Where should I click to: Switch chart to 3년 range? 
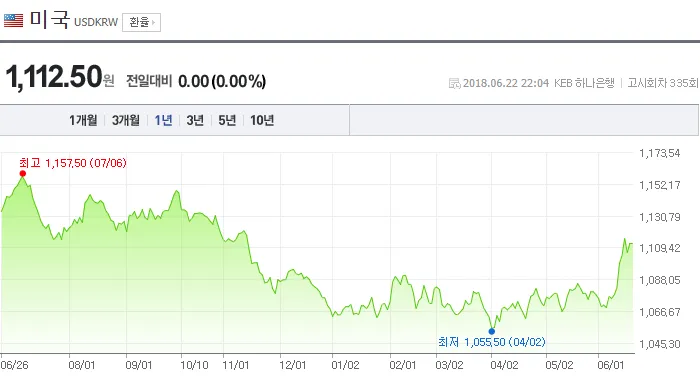[x=195, y=120]
